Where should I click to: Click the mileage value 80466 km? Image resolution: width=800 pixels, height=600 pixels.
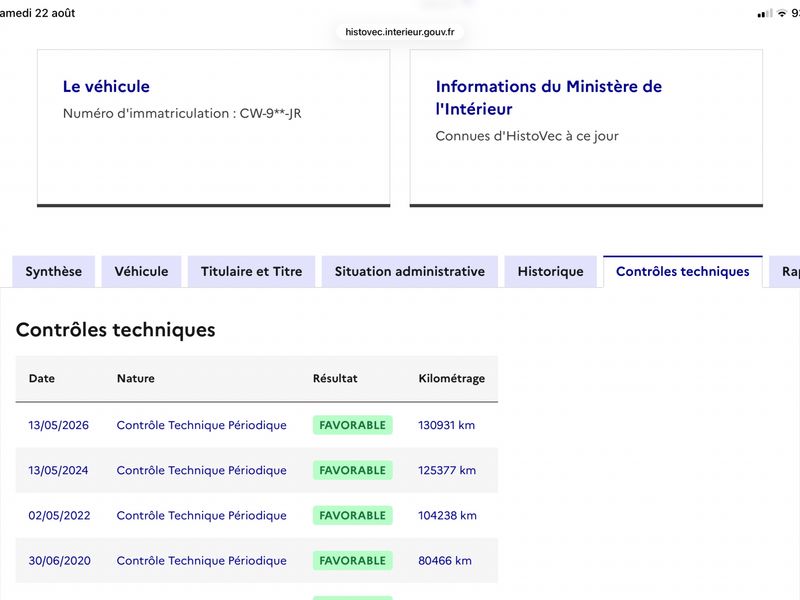click(445, 560)
